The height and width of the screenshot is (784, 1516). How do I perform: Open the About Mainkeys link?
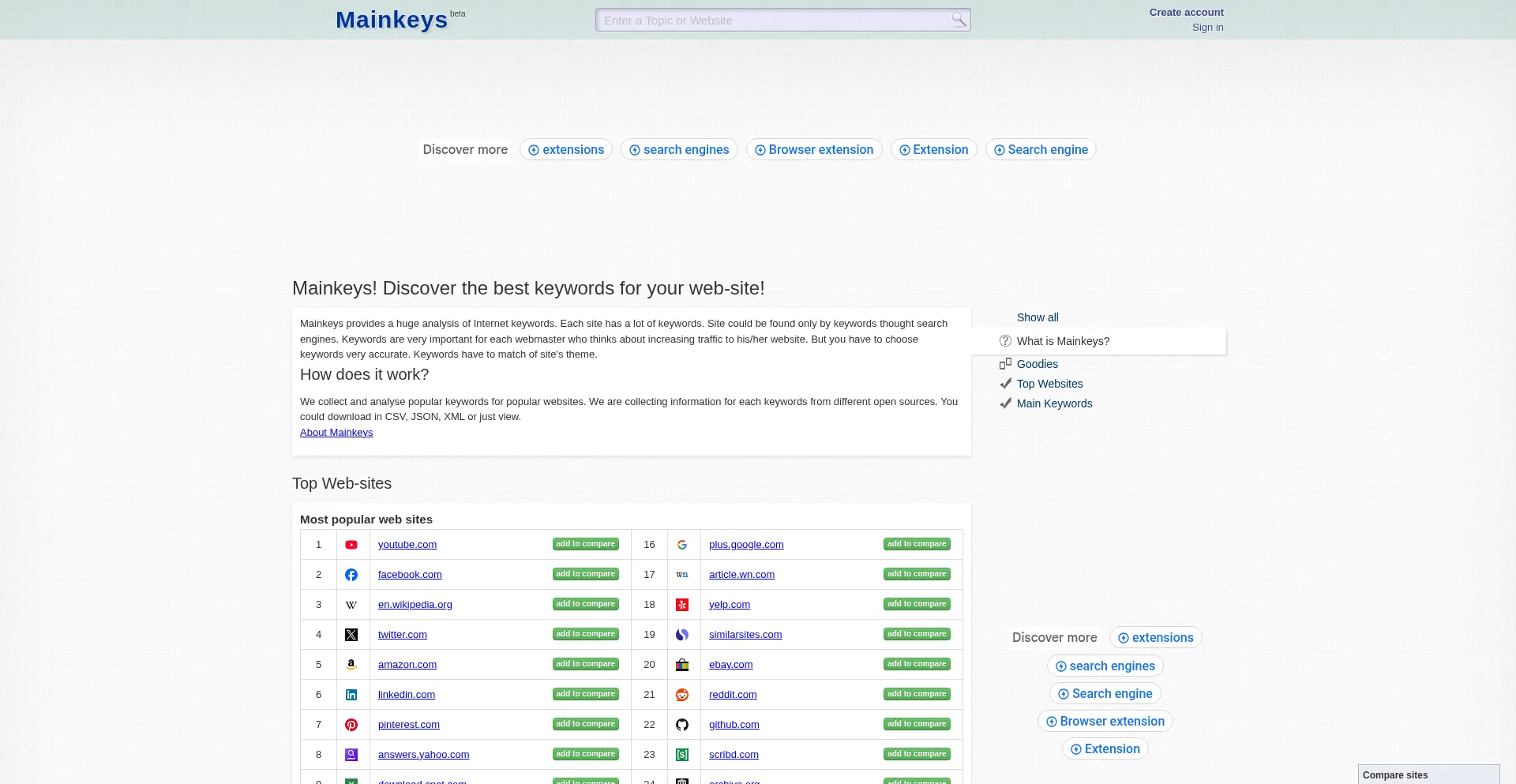click(336, 432)
